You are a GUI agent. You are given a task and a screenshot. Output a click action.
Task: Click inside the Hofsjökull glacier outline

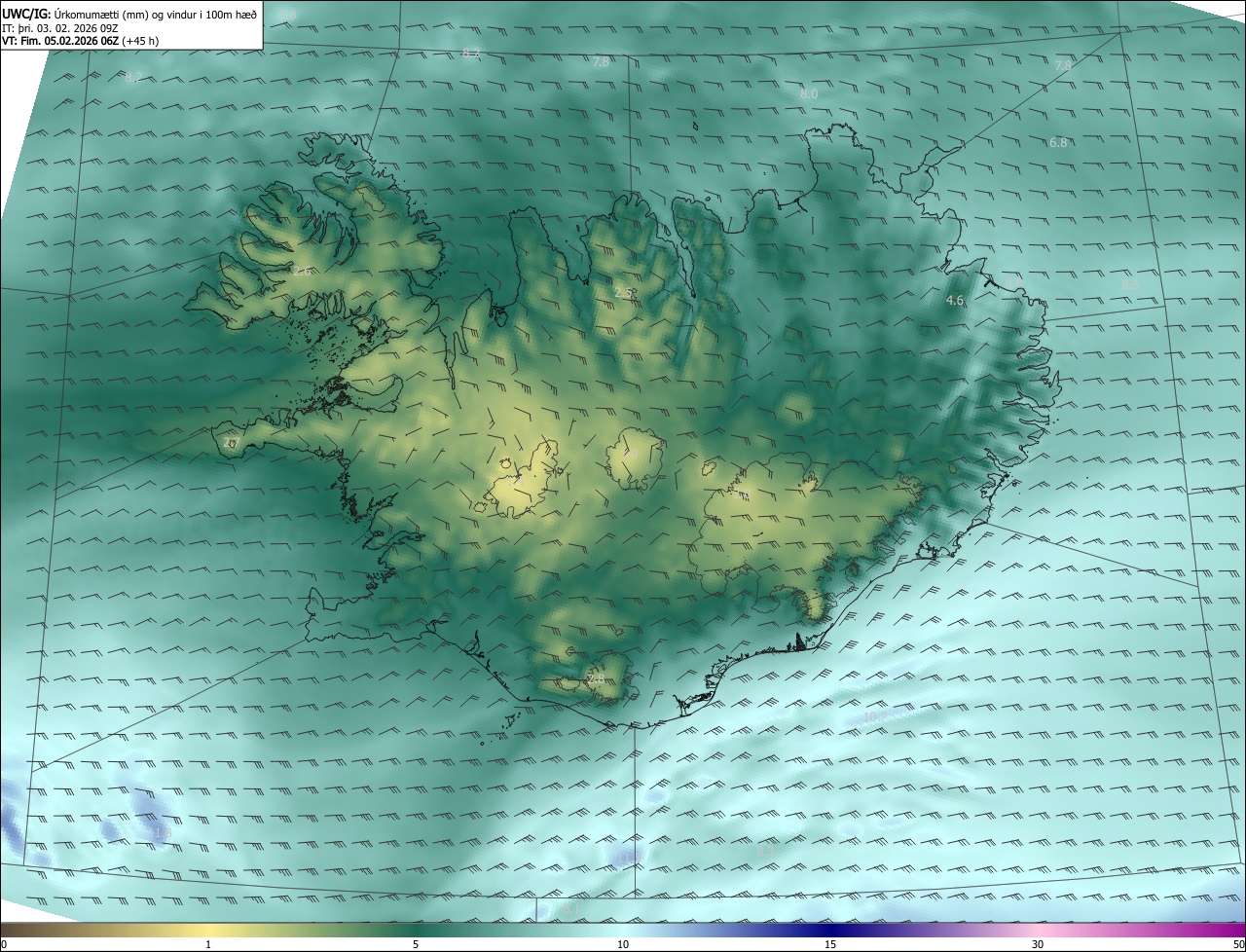pos(634,458)
